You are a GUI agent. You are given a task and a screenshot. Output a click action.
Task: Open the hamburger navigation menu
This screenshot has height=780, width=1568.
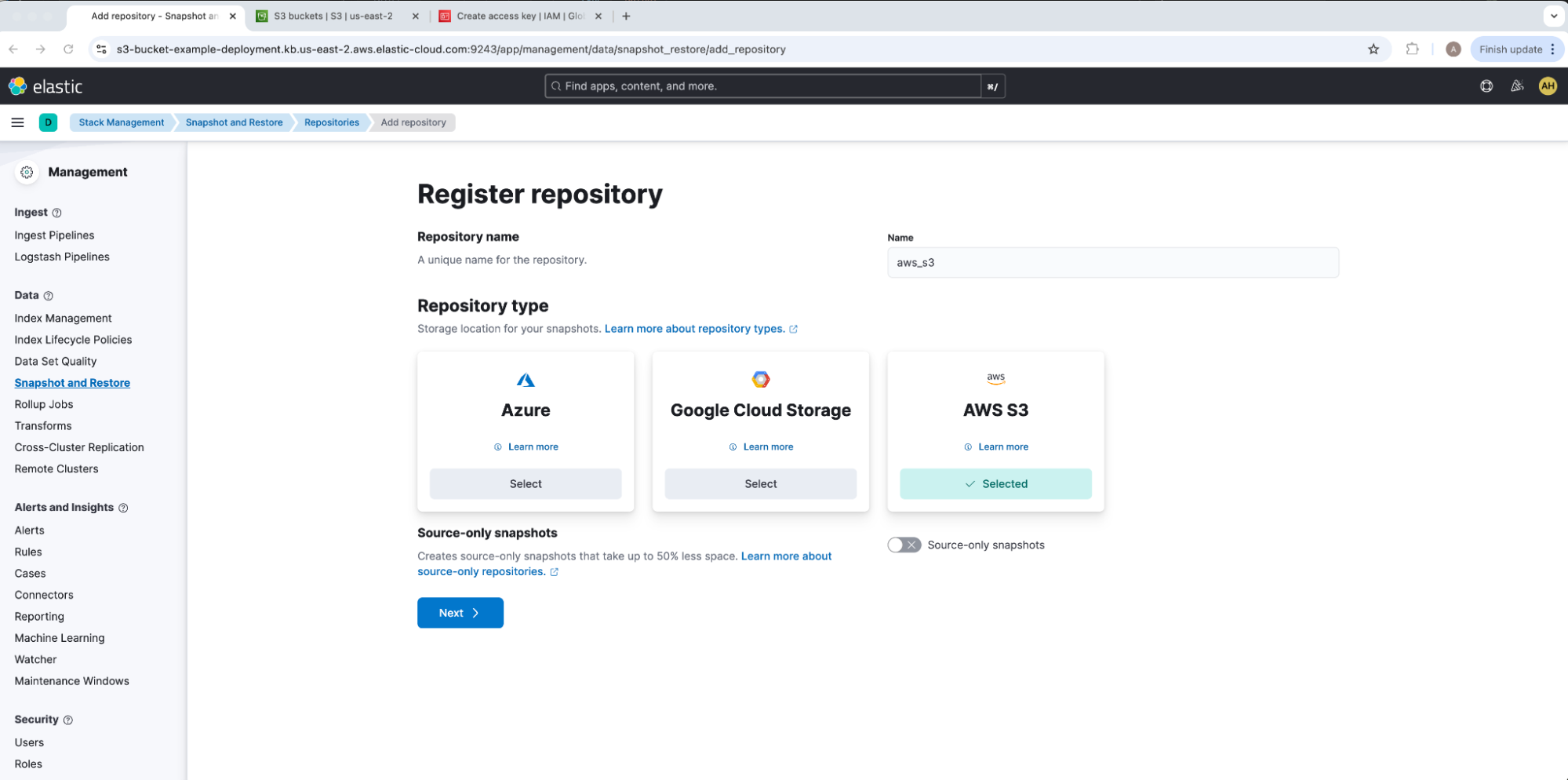pyautogui.click(x=17, y=122)
